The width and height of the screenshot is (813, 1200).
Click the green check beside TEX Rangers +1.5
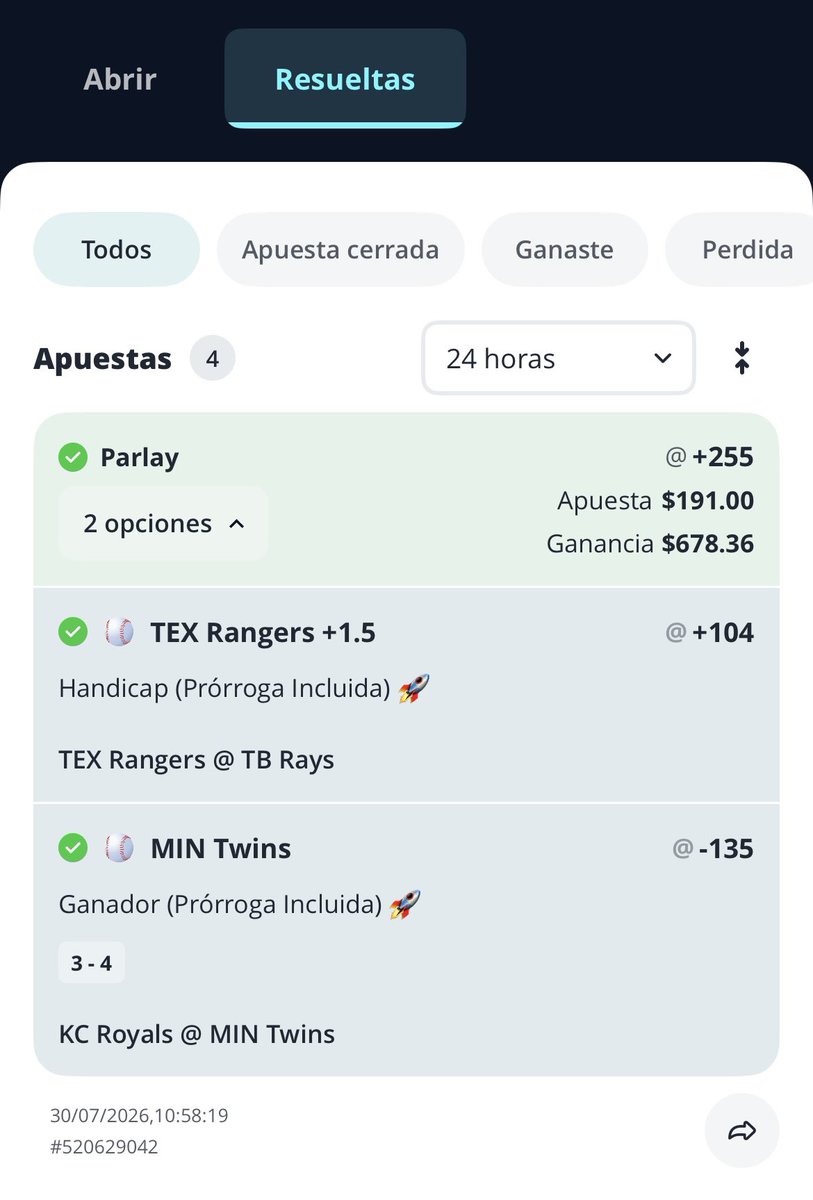[x=72, y=632]
